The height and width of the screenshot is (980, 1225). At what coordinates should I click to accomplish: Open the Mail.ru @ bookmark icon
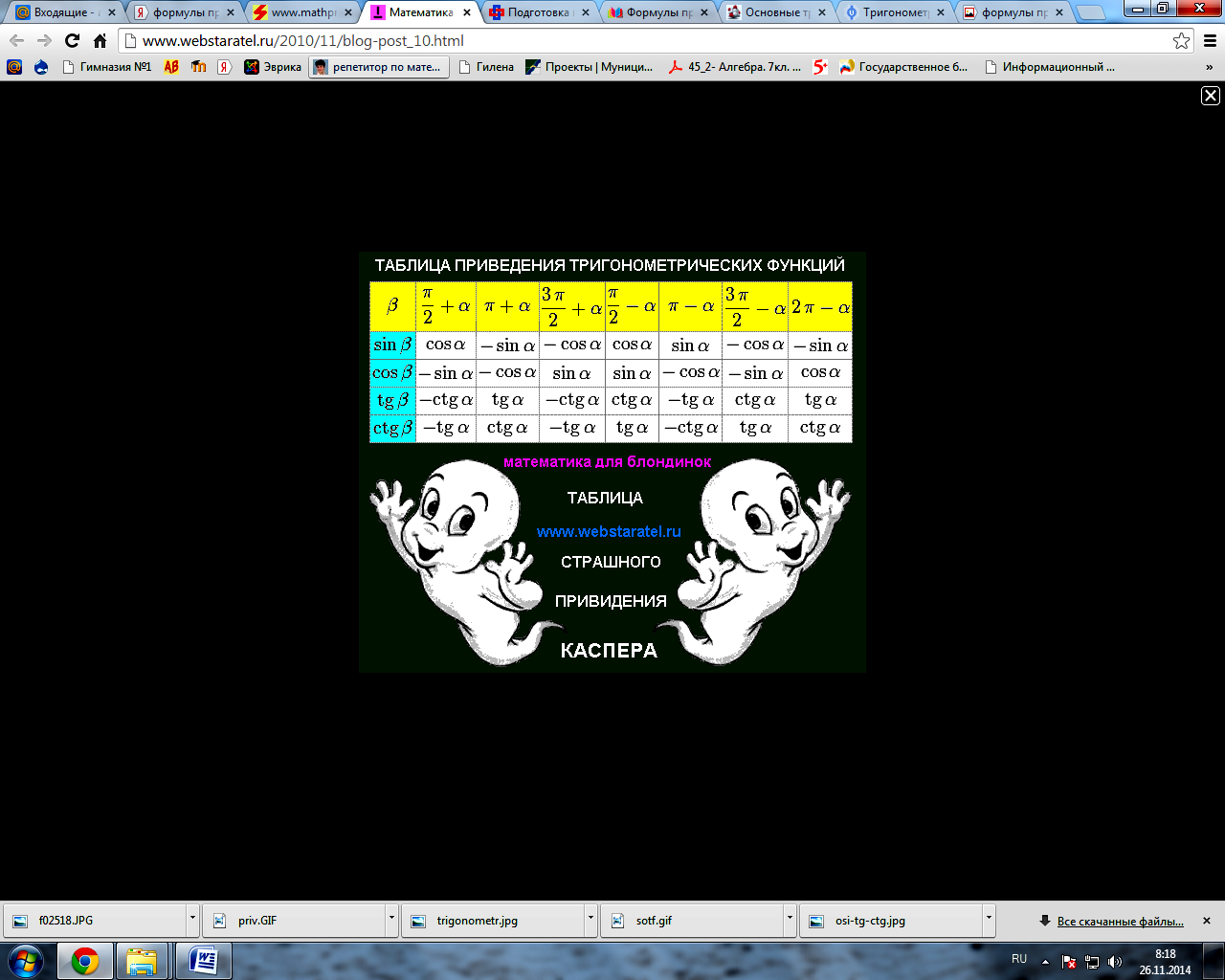[x=14, y=67]
